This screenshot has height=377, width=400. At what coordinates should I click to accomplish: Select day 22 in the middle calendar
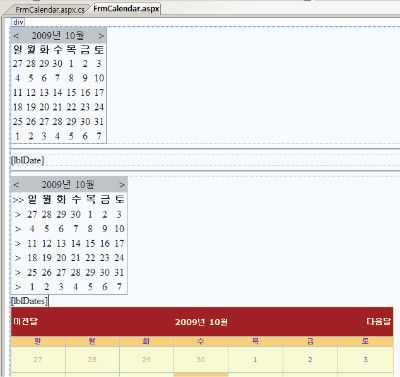pyautogui.click(x=90, y=258)
